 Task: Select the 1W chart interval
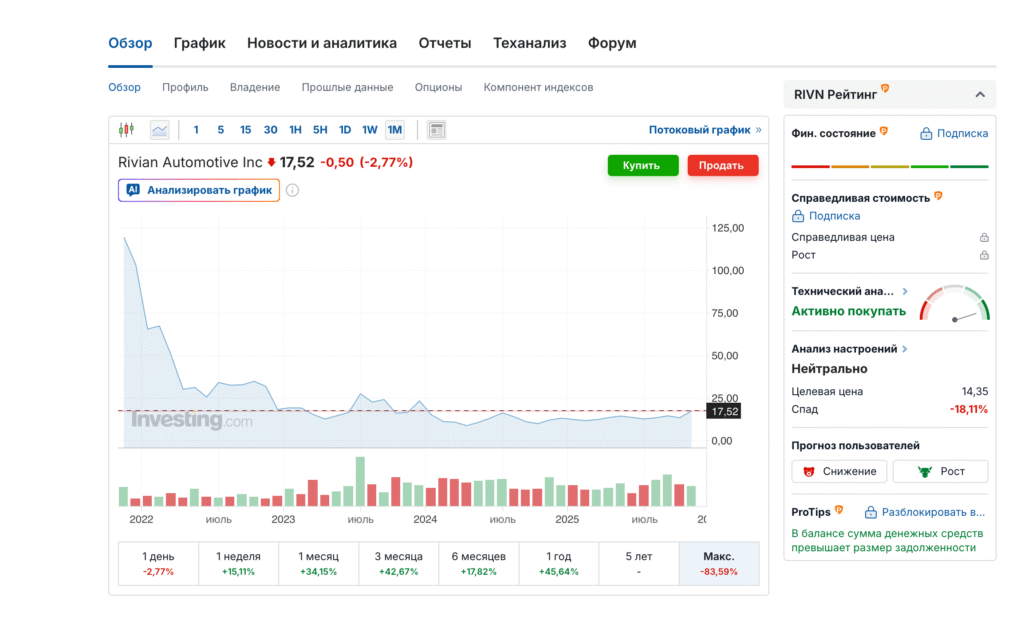pos(369,130)
